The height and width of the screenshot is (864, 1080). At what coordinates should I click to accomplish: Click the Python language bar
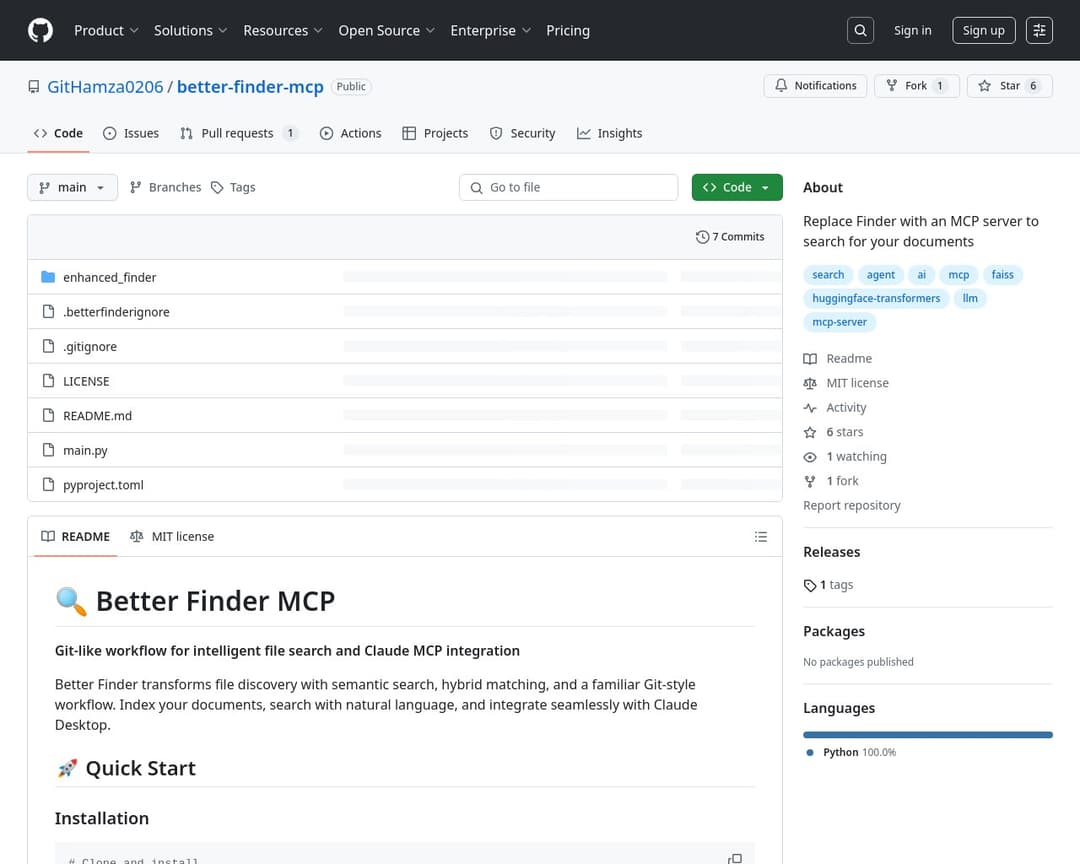tap(928, 734)
